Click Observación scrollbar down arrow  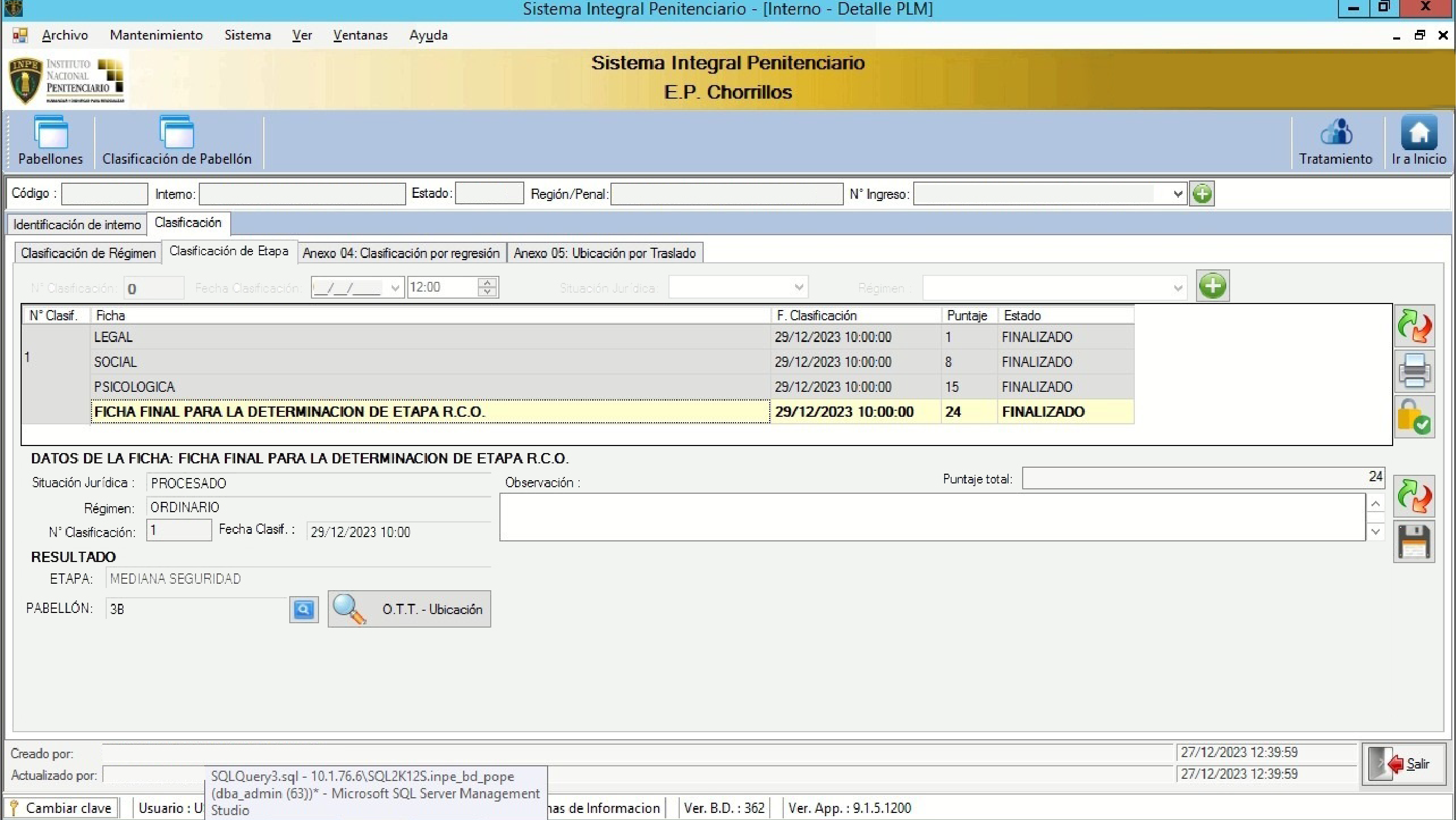point(1376,532)
